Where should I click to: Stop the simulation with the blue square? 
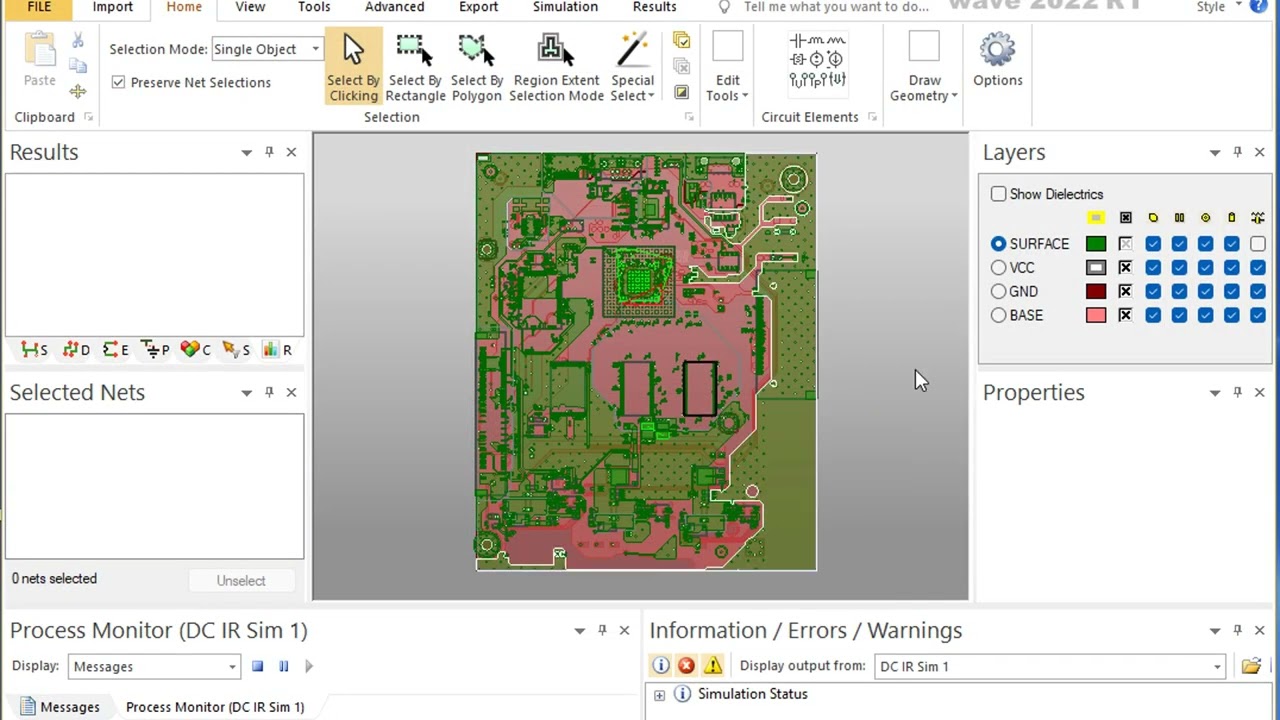coord(257,666)
